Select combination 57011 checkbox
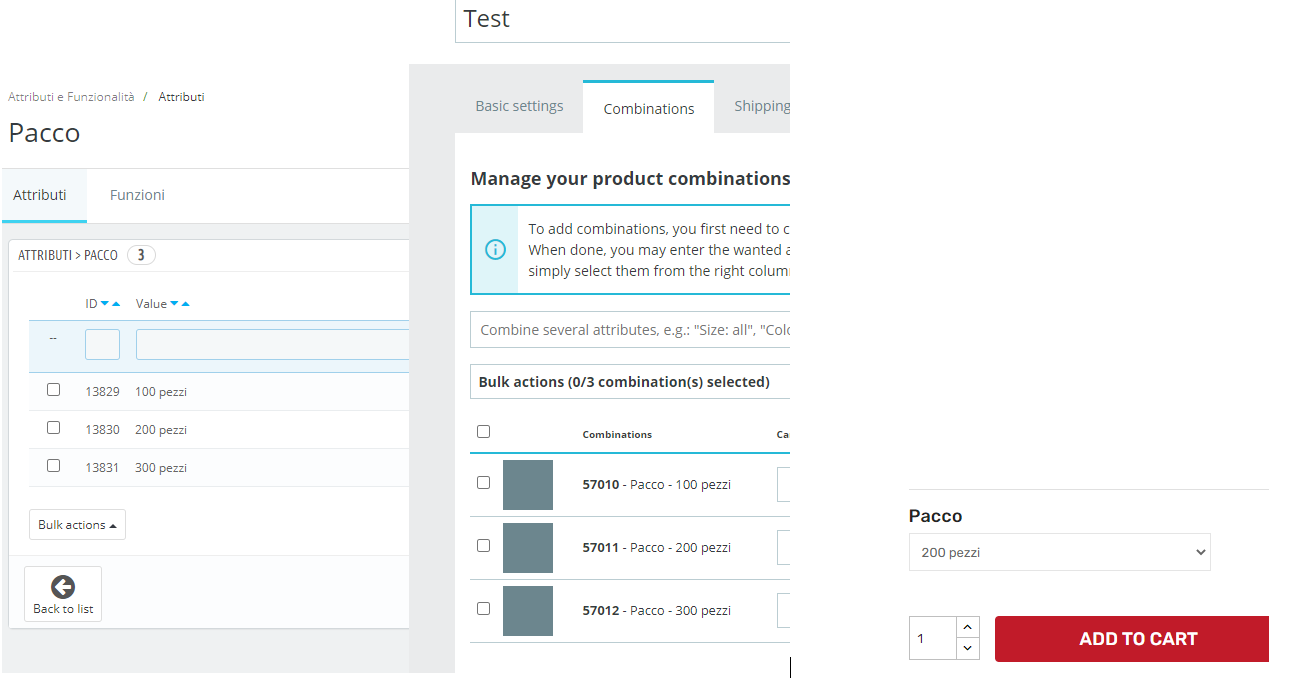This screenshot has height=698, width=1312. pos(484,546)
